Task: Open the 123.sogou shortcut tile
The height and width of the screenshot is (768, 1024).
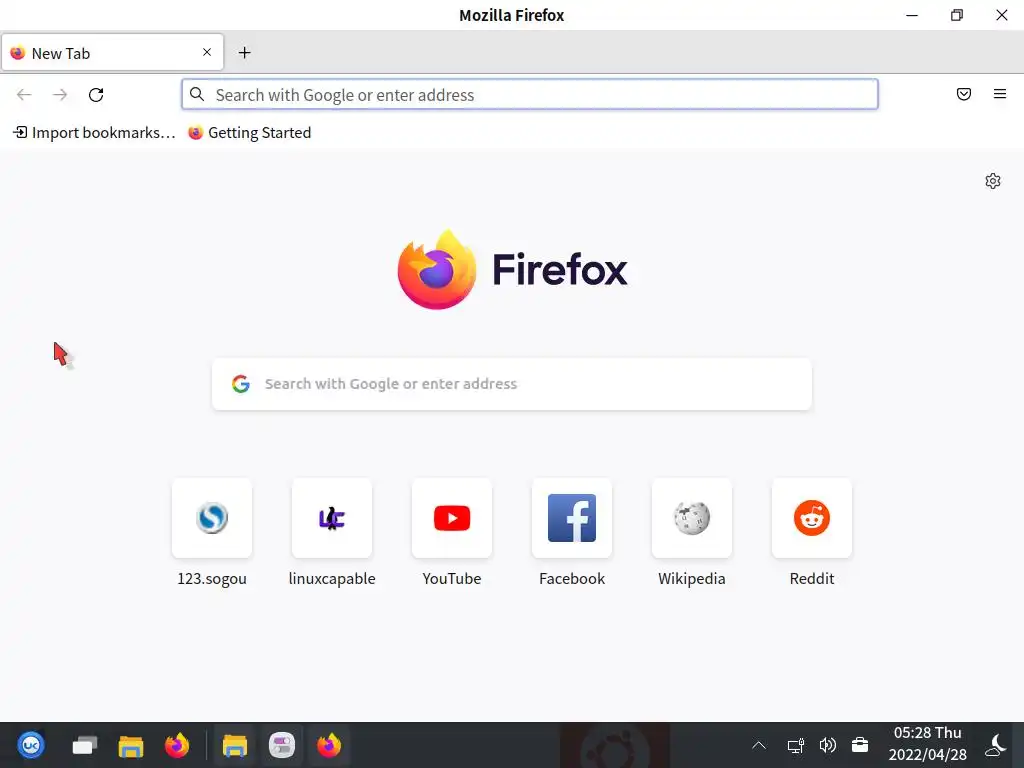Action: (x=212, y=518)
